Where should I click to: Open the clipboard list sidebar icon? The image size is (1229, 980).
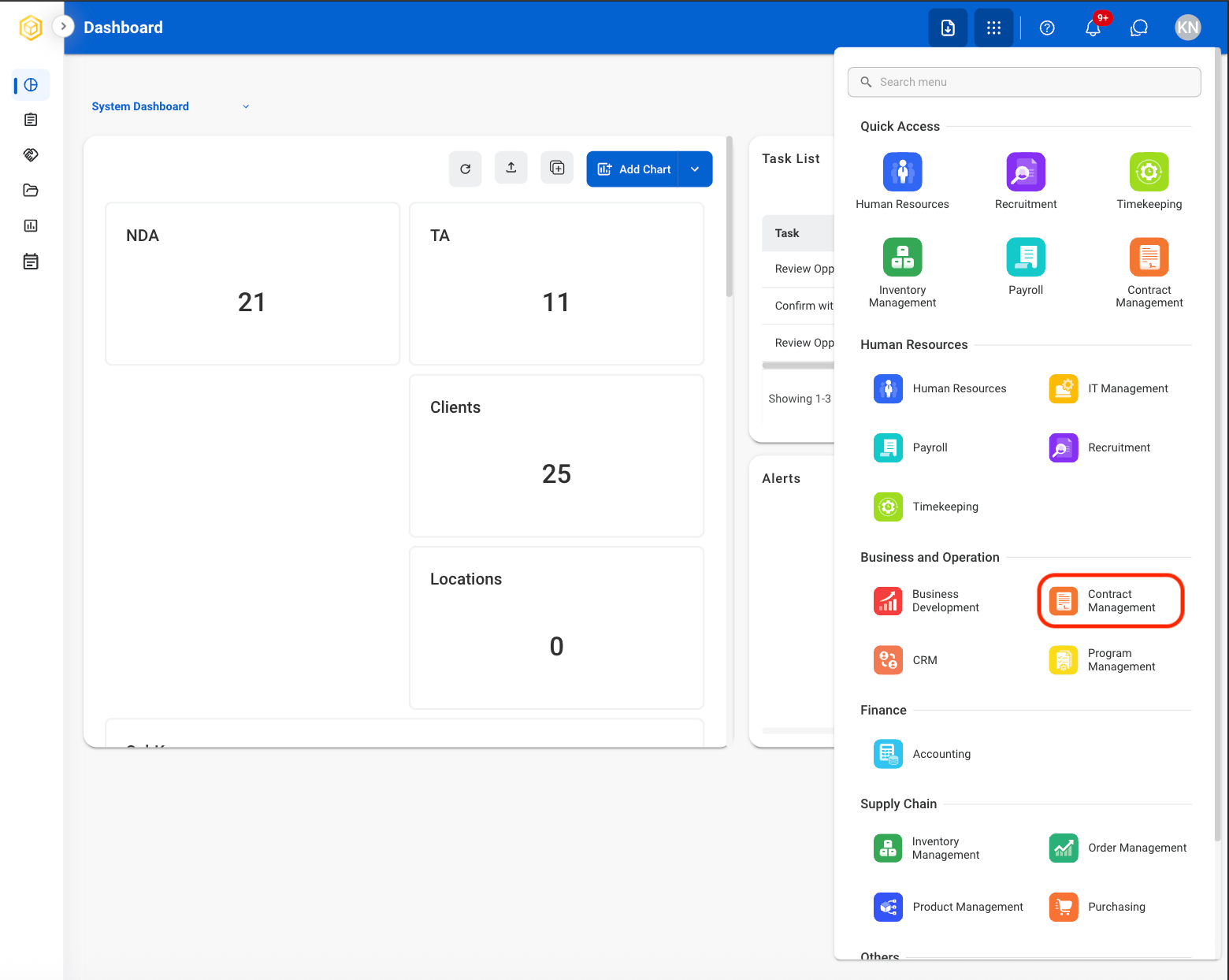click(31, 120)
